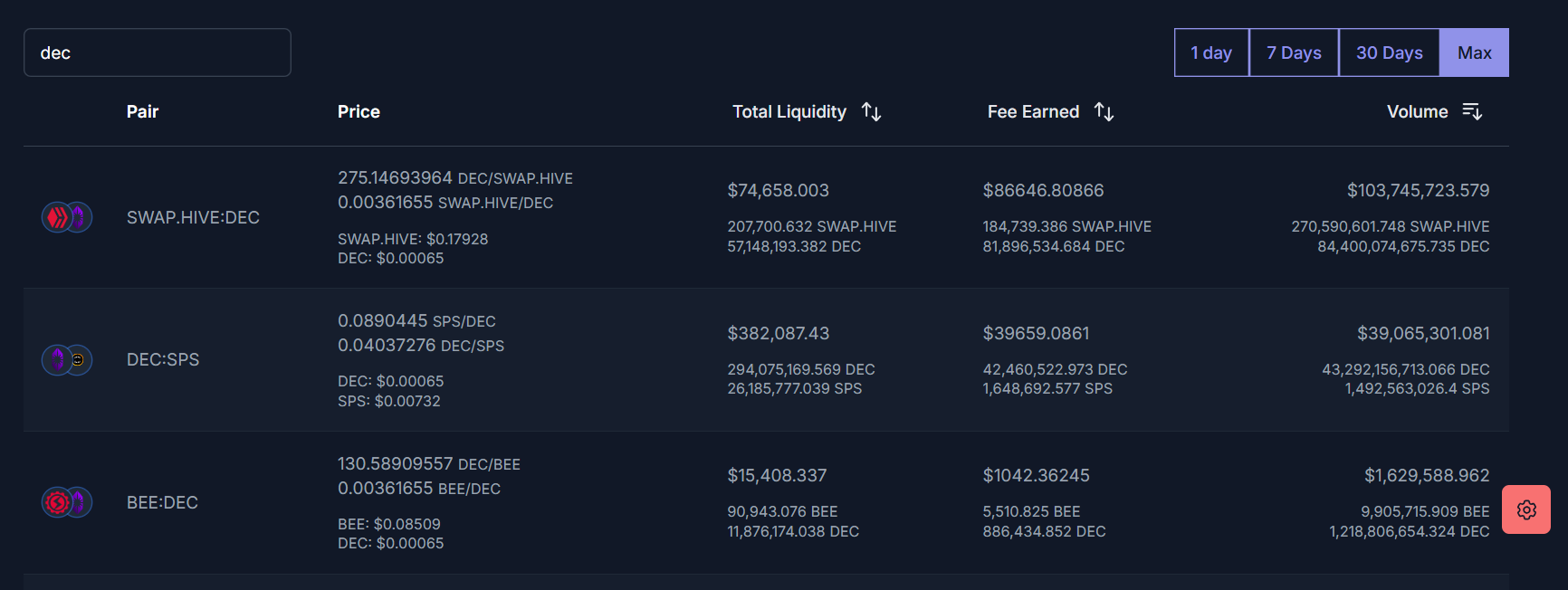Select the Max time range
Screen dimensions: 1568x590
(1475, 52)
